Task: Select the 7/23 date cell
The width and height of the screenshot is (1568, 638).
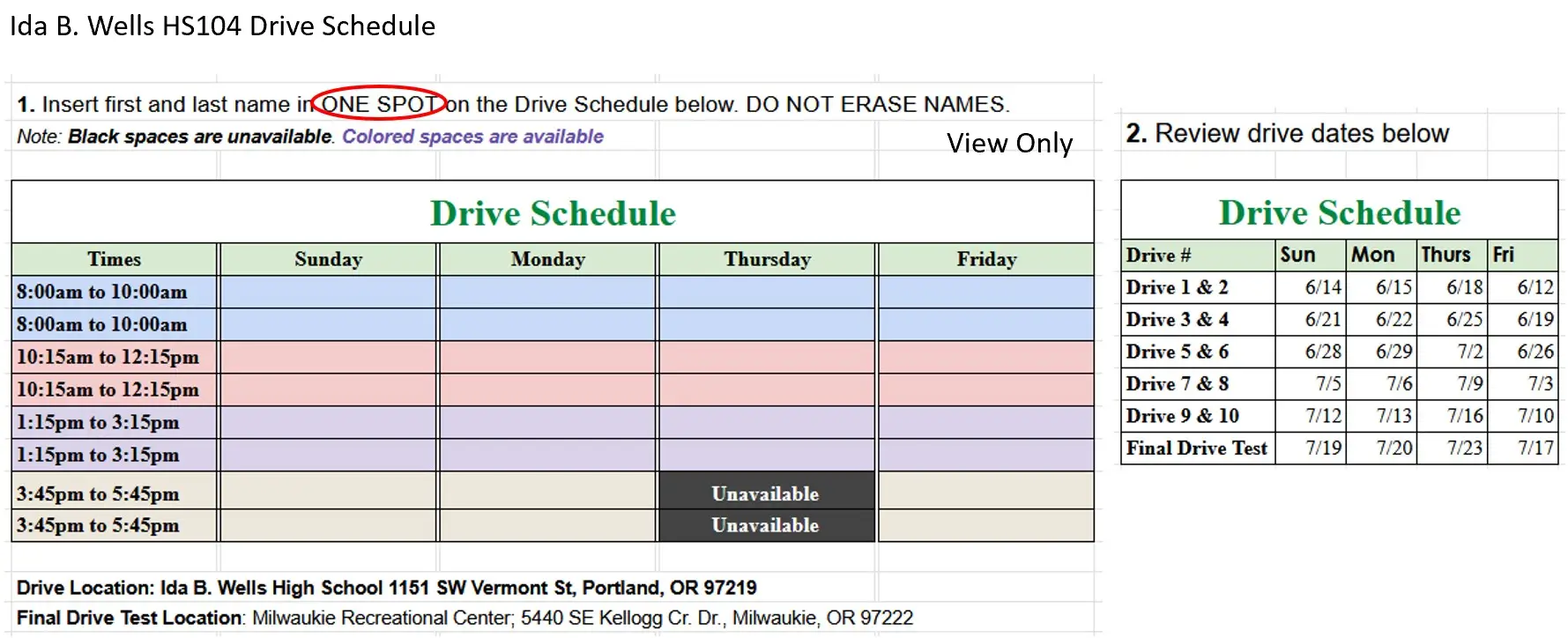Action: [x=1464, y=448]
